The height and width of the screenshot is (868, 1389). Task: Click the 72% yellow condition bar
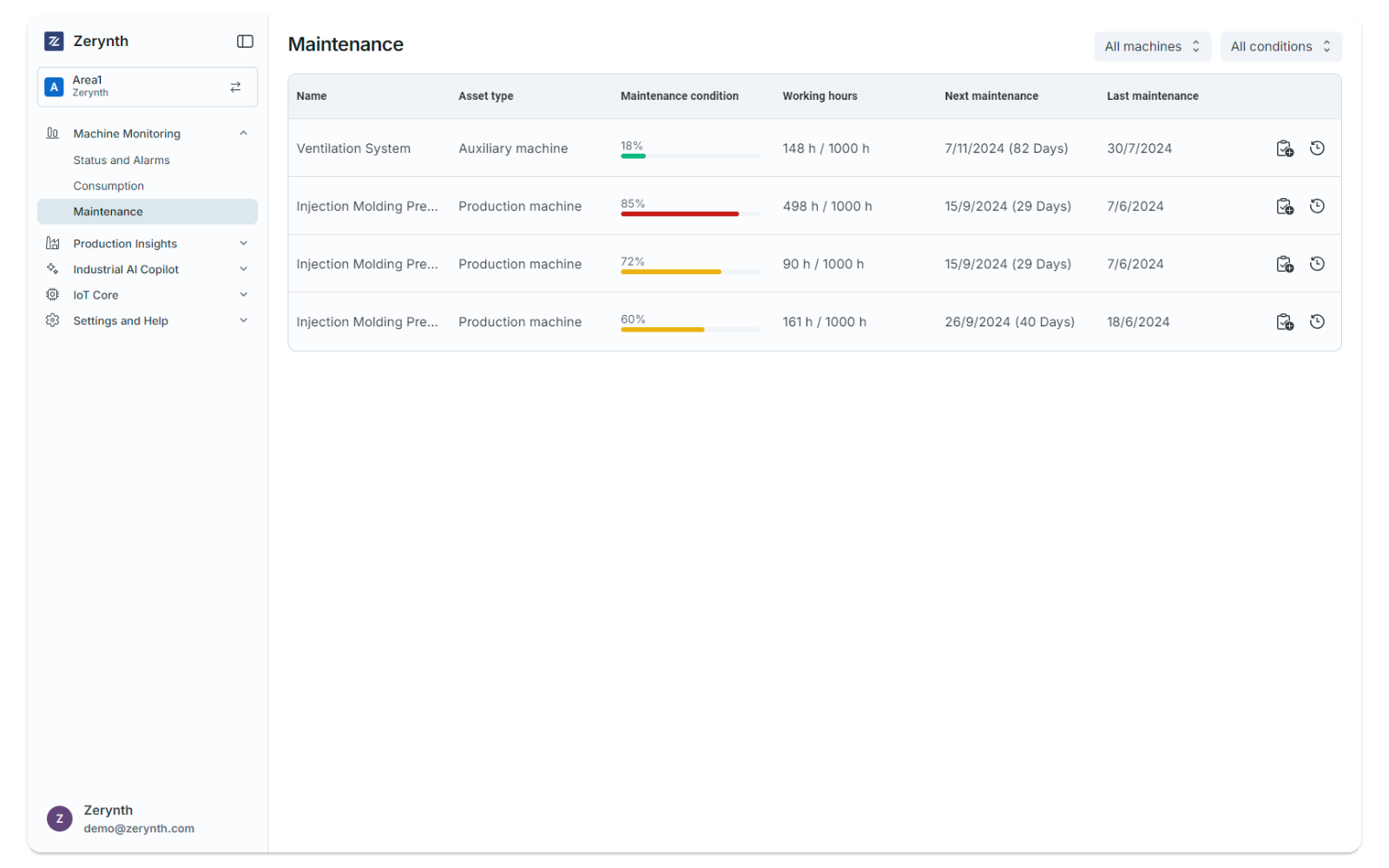[689, 272]
